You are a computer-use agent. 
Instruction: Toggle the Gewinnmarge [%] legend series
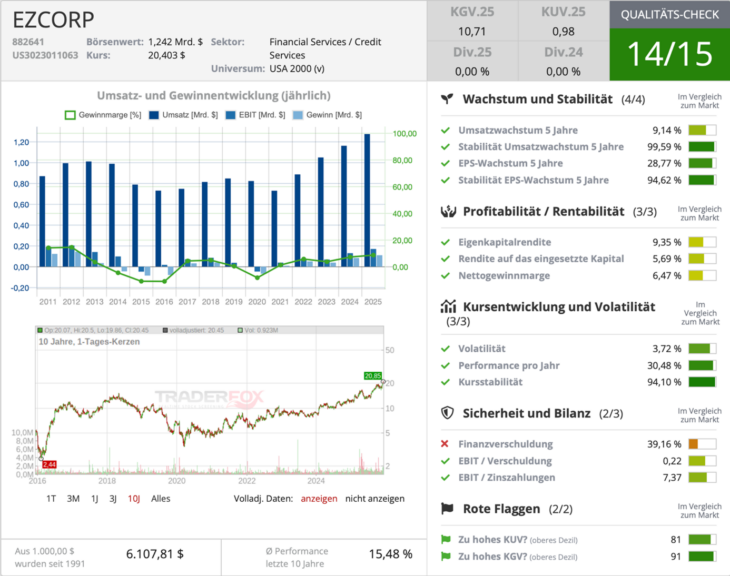pos(101,115)
